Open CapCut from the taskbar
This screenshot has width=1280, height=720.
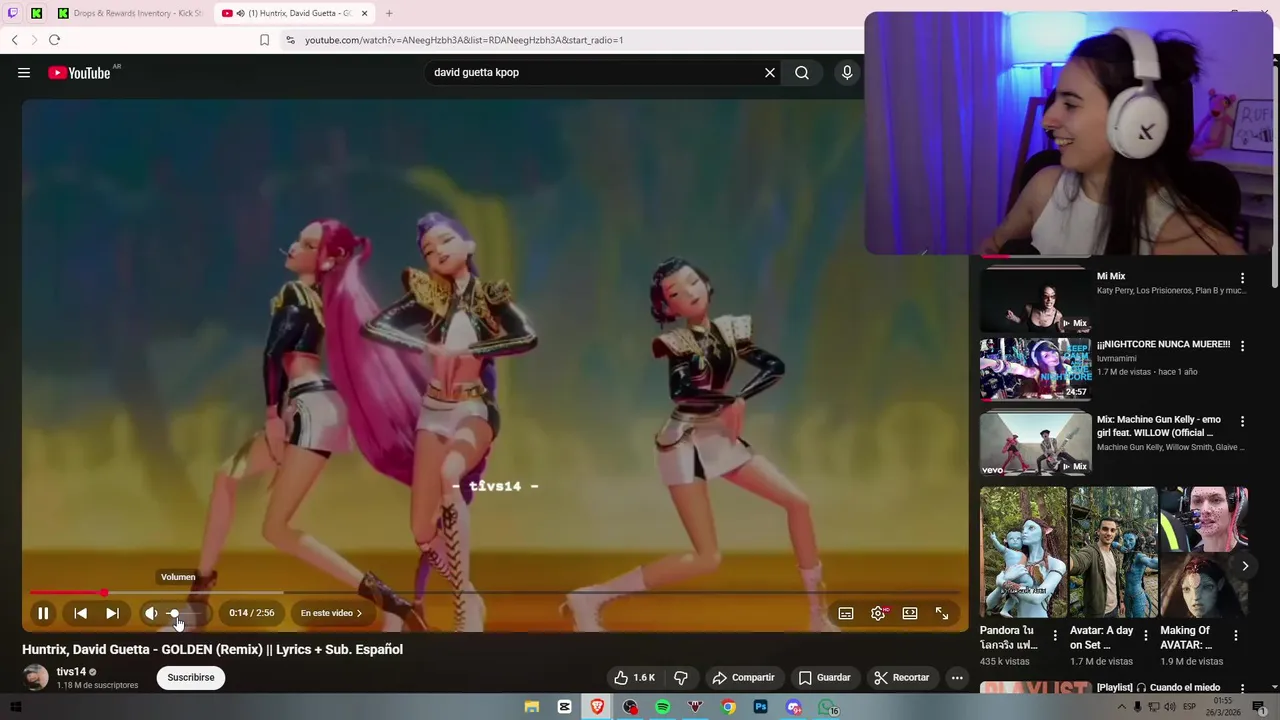point(565,707)
